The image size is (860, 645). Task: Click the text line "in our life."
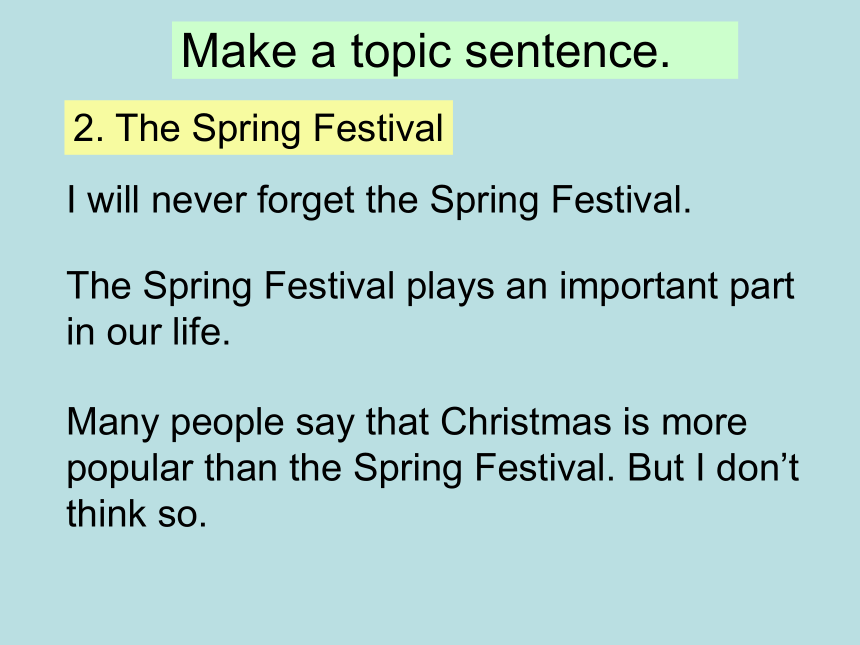pyautogui.click(x=148, y=332)
